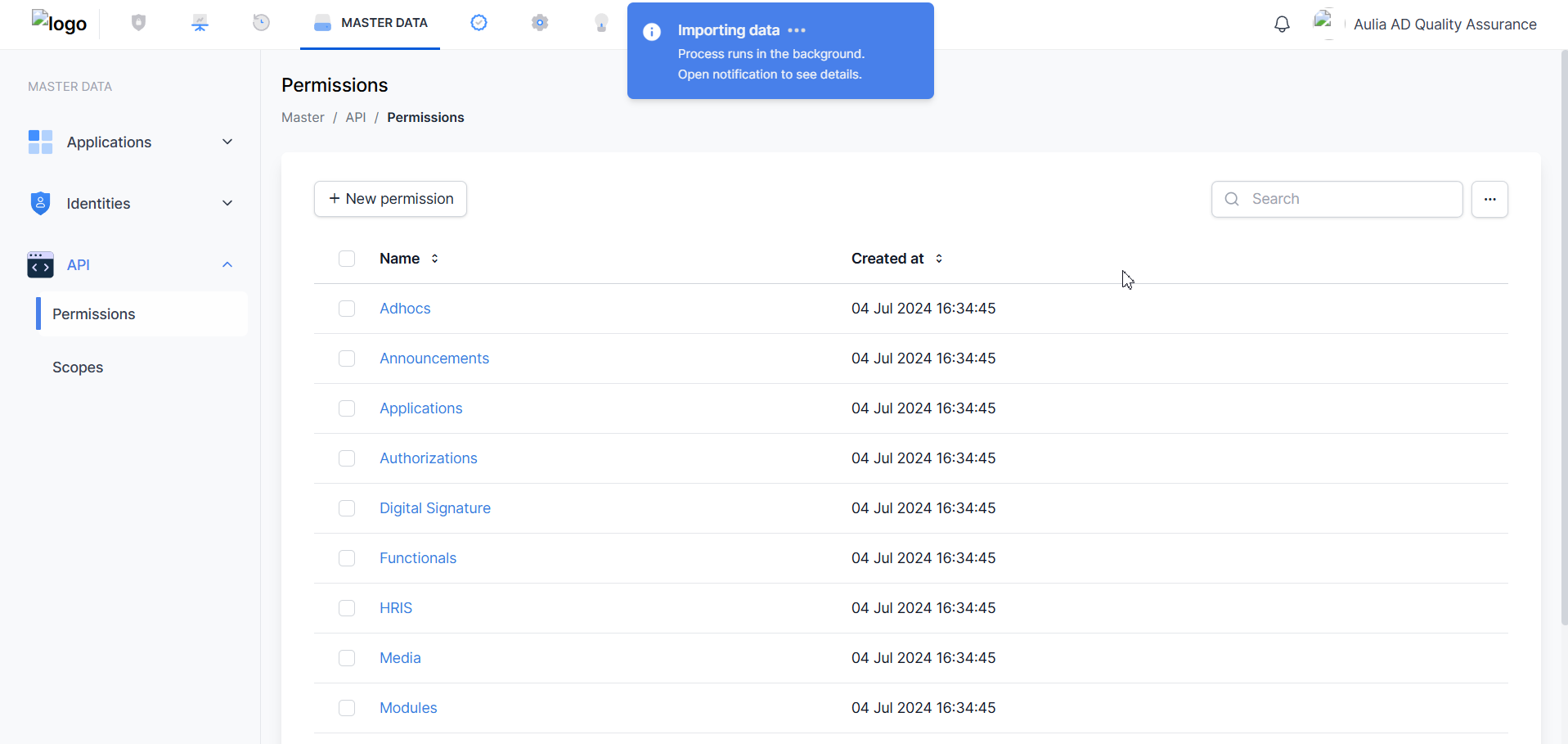Open Aulia AD Quality Assurance profile menu
Viewport: 1568px width, 744px height.
click(x=1444, y=25)
